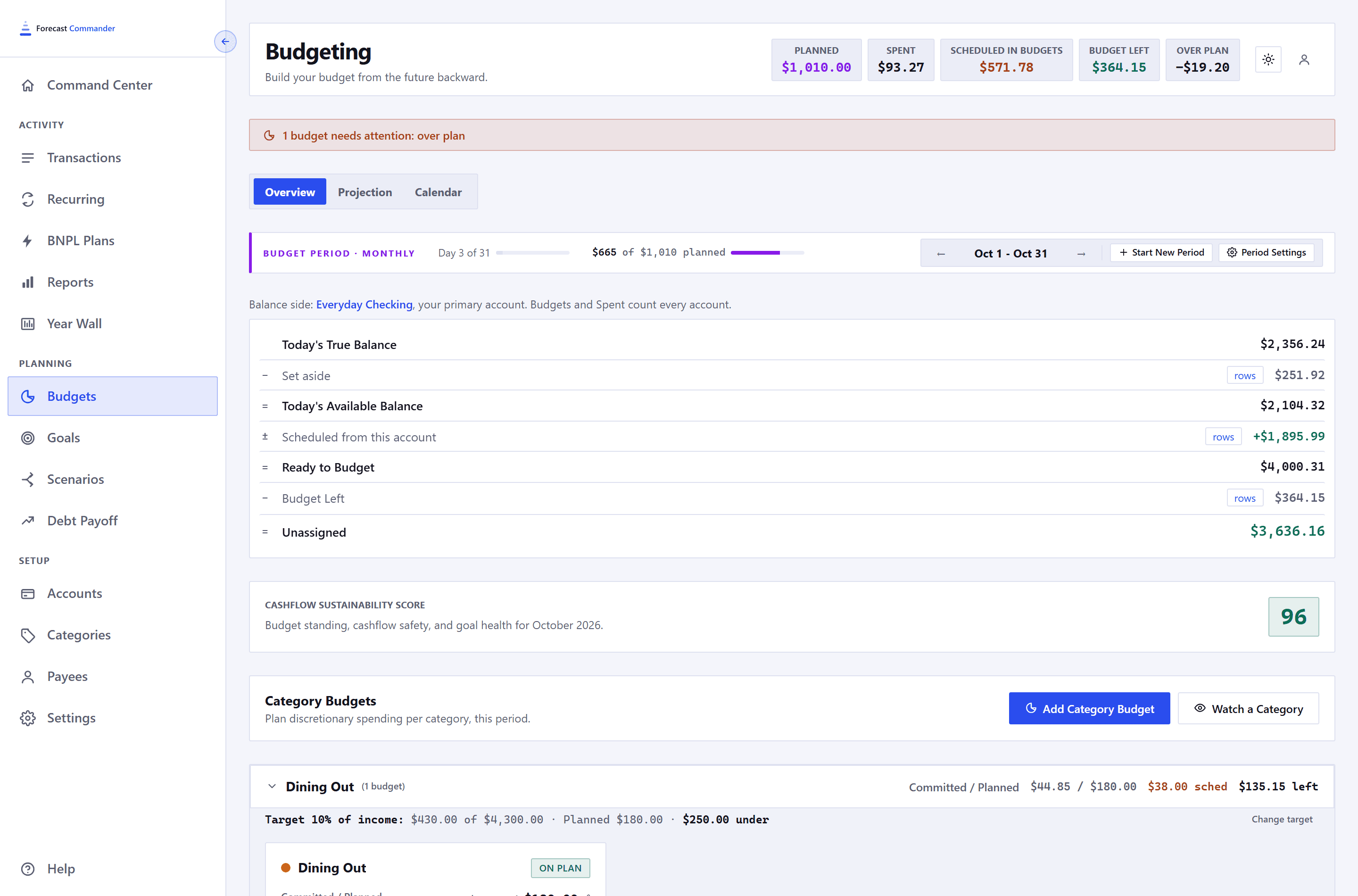The width and height of the screenshot is (1358, 896).
Task: Click Watch a Category button
Action: (1248, 709)
